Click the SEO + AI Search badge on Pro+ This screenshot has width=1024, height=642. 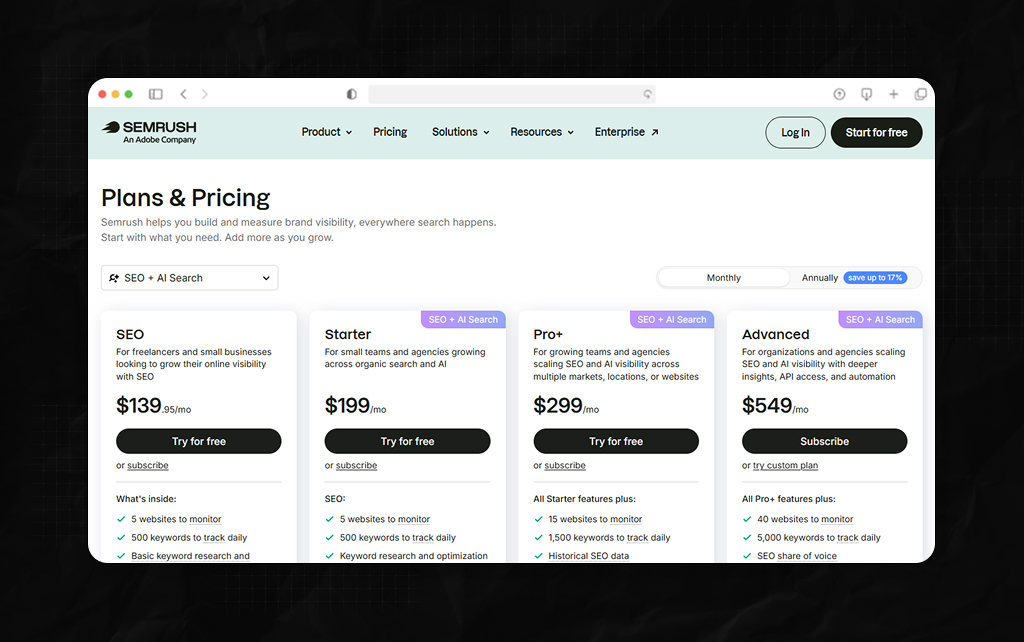(x=671, y=319)
